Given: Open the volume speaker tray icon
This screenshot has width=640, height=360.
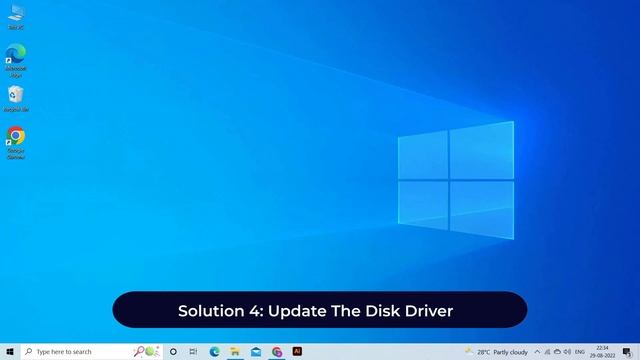Looking at the screenshot, I should tap(567, 352).
